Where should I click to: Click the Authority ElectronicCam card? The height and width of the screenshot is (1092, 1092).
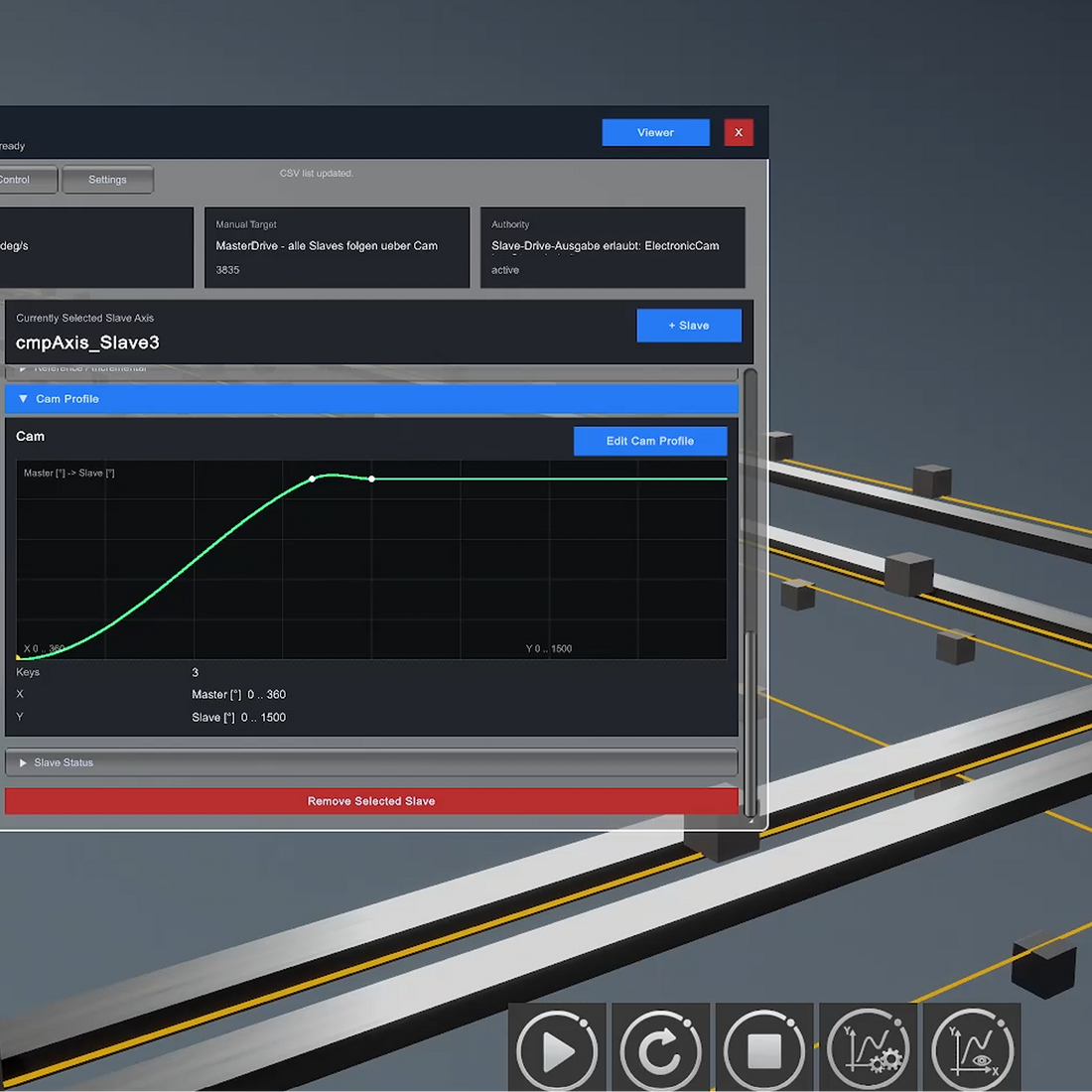click(613, 247)
